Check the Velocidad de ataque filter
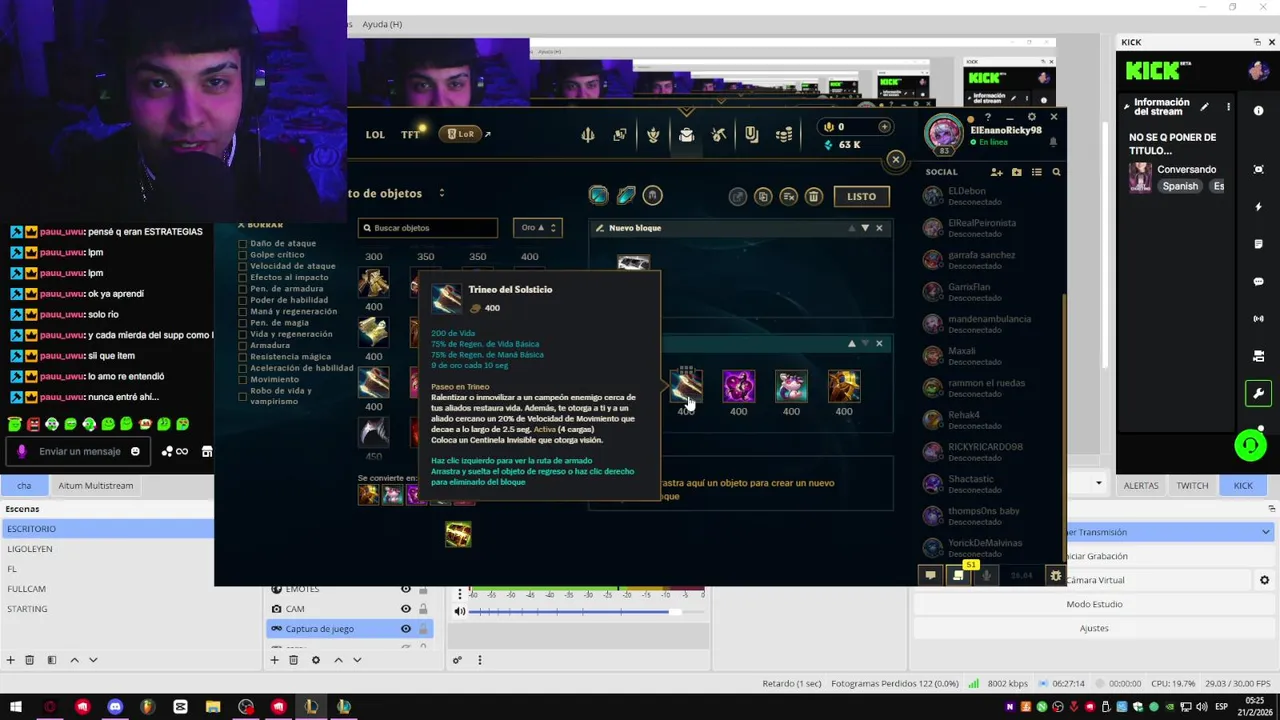 [242, 266]
